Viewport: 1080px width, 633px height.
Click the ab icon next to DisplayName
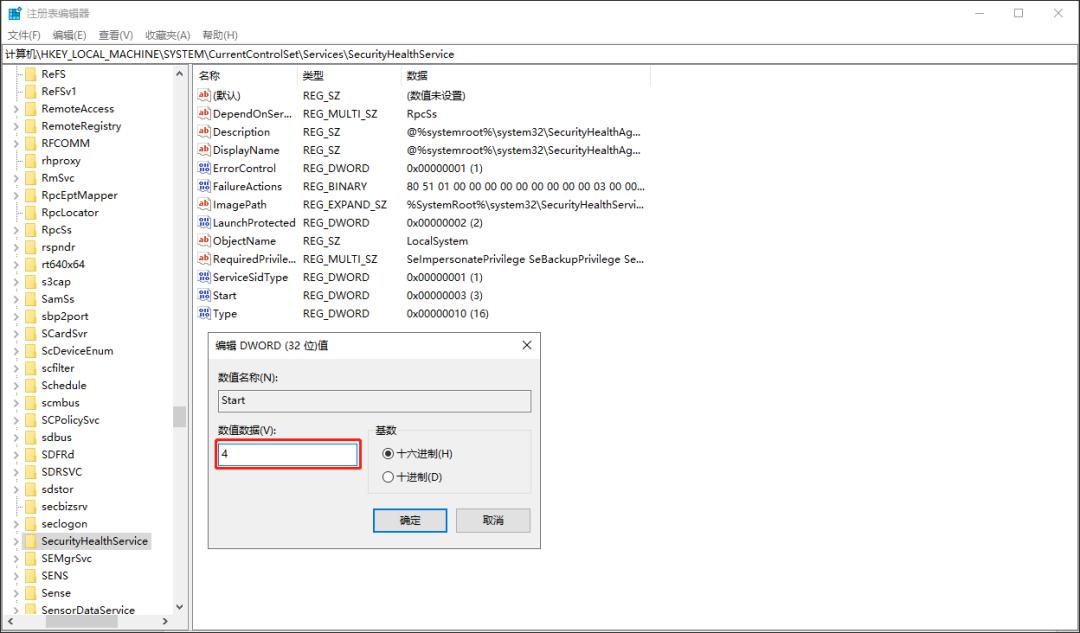point(204,149)
